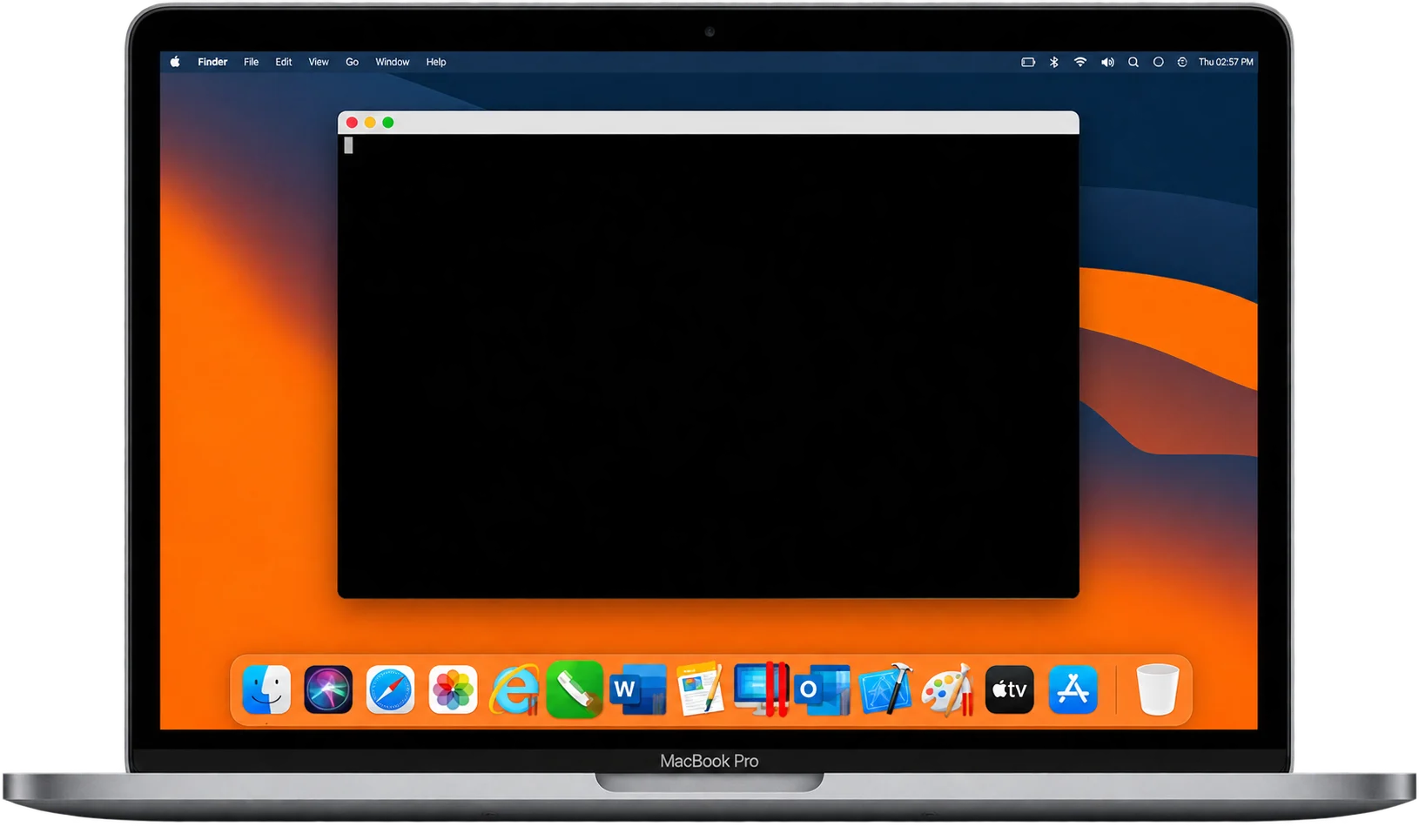The height and width of the screenshot is (840, 1419).
Task: Launch Microsoft Outlook from the Dock
Action: pos(823,689)
